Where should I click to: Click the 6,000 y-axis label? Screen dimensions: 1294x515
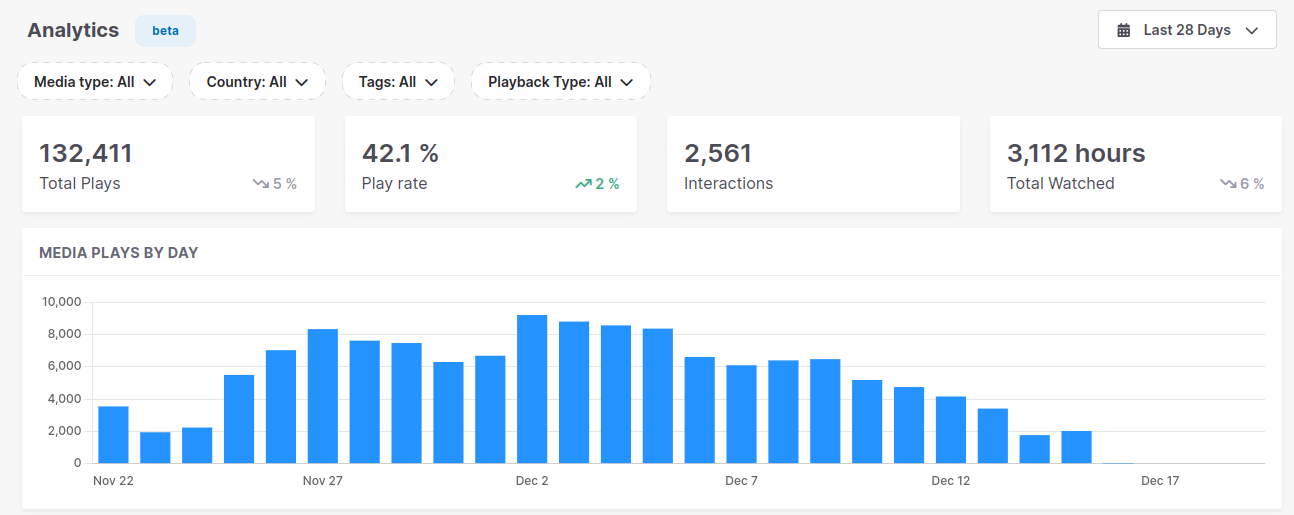[x=65, y=366]
